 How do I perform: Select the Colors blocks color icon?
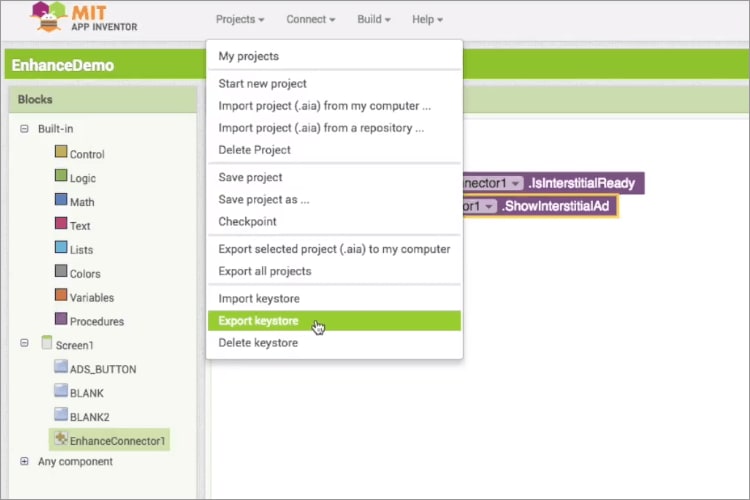pos(61,271)
